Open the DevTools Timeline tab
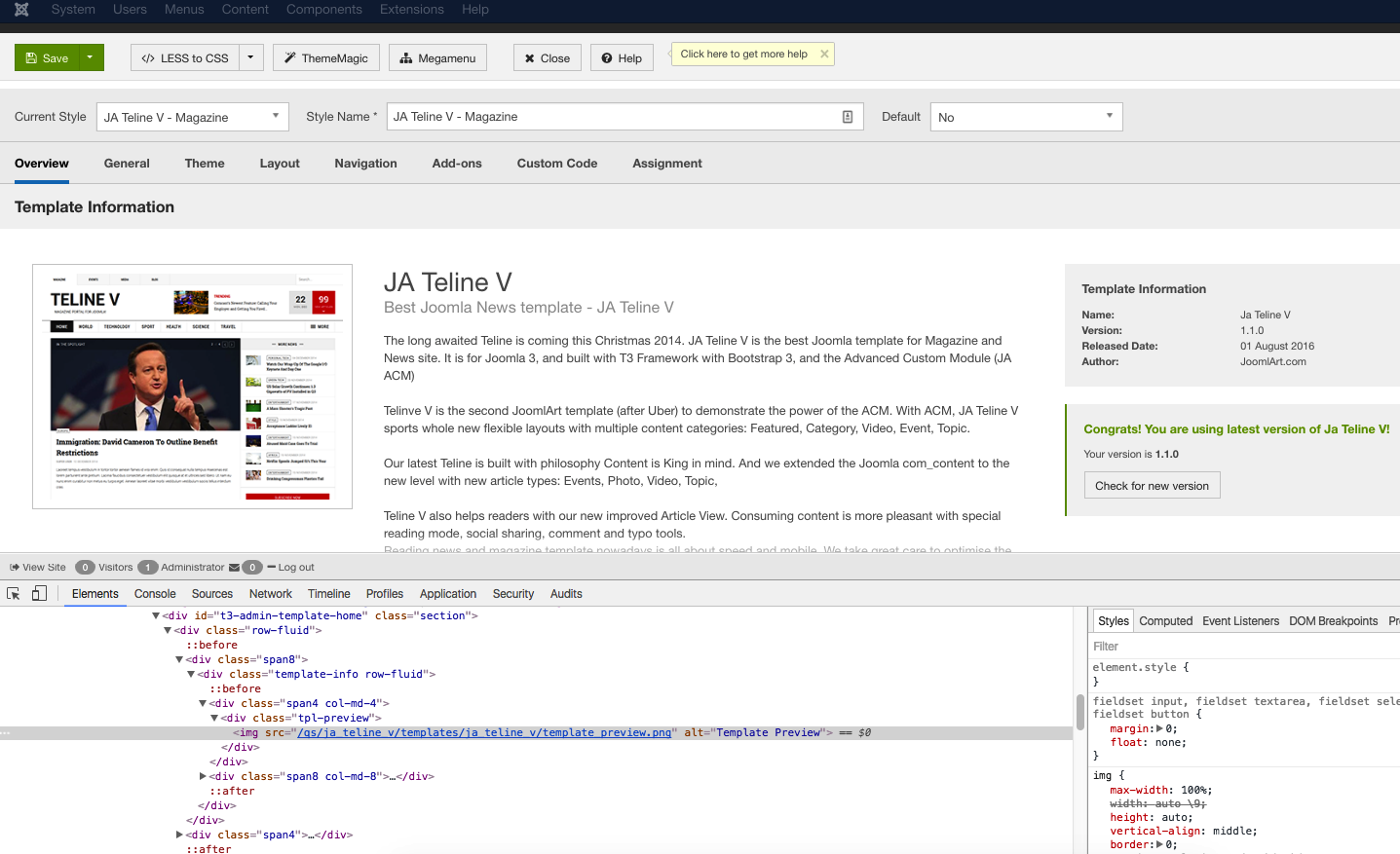Image resolution: width=1400 pixels, height=854 pixels. click(329, 594)
